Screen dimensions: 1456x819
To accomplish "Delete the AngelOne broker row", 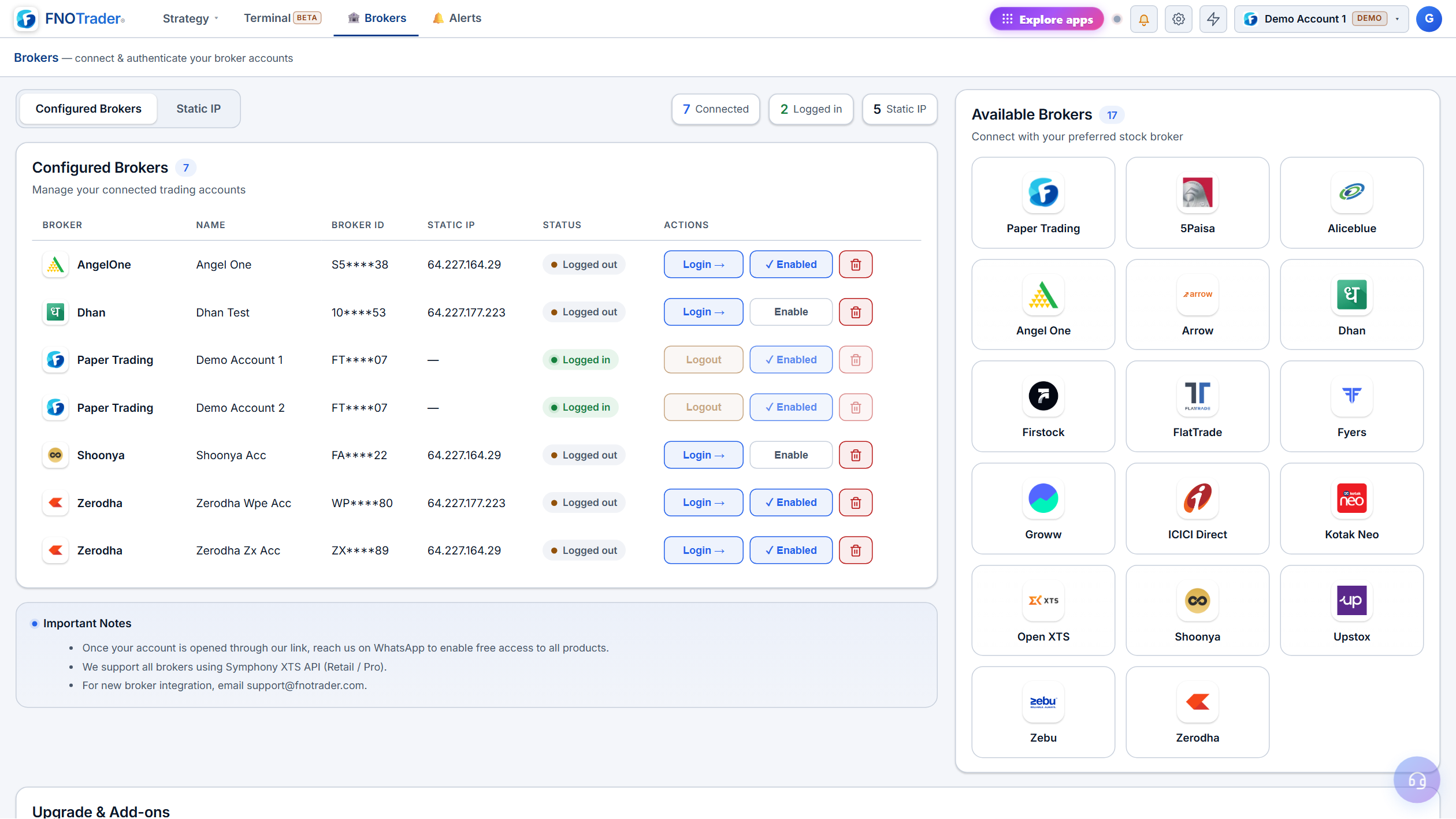I will [856, 265].
